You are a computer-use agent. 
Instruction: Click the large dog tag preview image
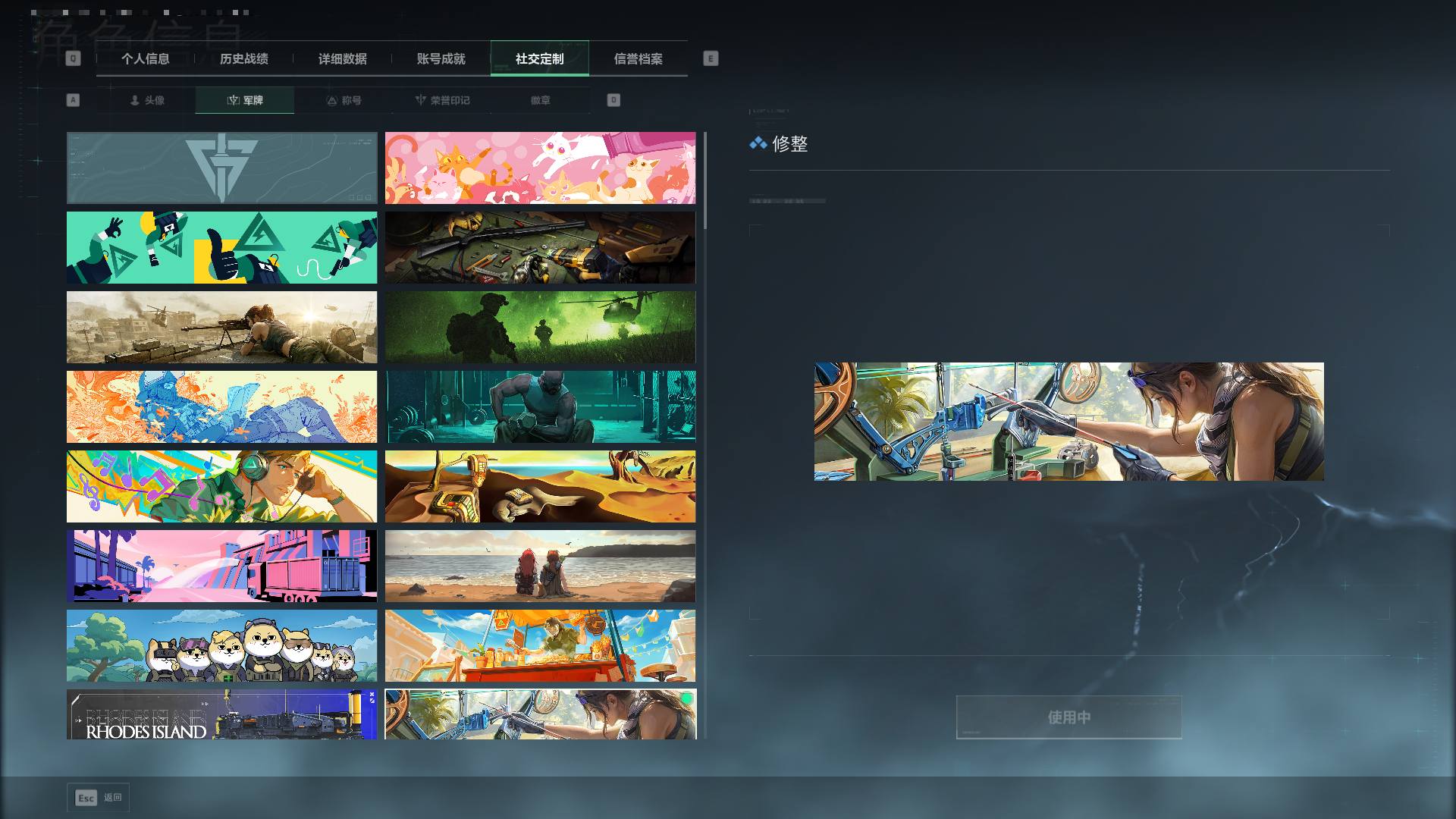point(1069,422)
